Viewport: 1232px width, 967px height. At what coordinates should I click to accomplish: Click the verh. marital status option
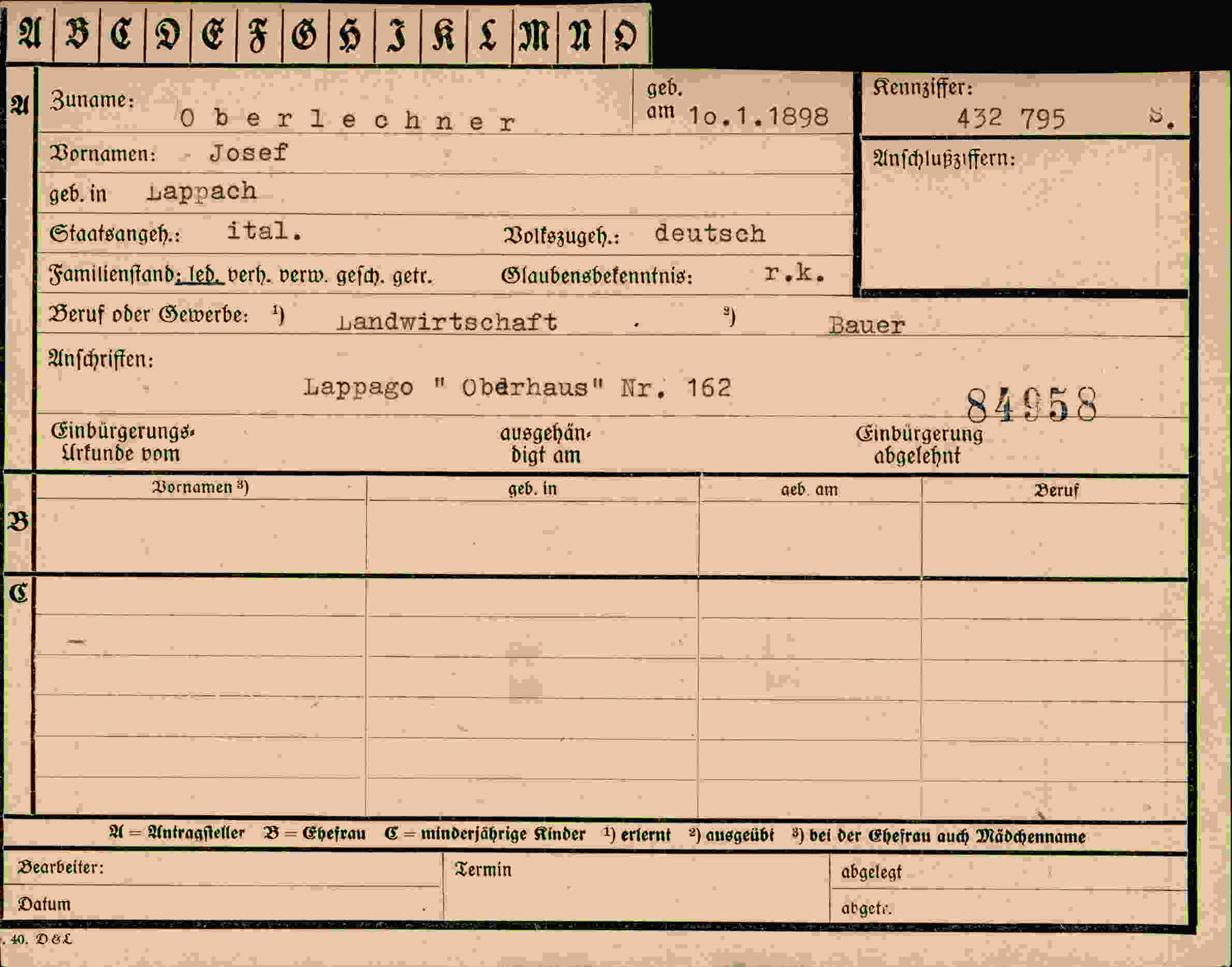[x=250, y=276]
